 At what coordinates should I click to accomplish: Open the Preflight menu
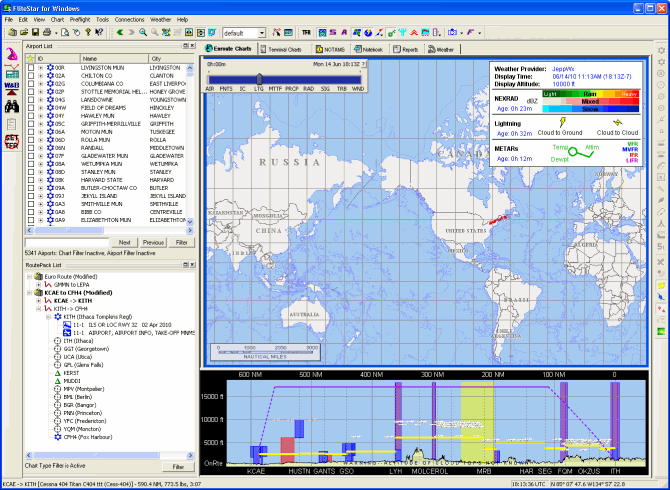(x=80, y=20)
